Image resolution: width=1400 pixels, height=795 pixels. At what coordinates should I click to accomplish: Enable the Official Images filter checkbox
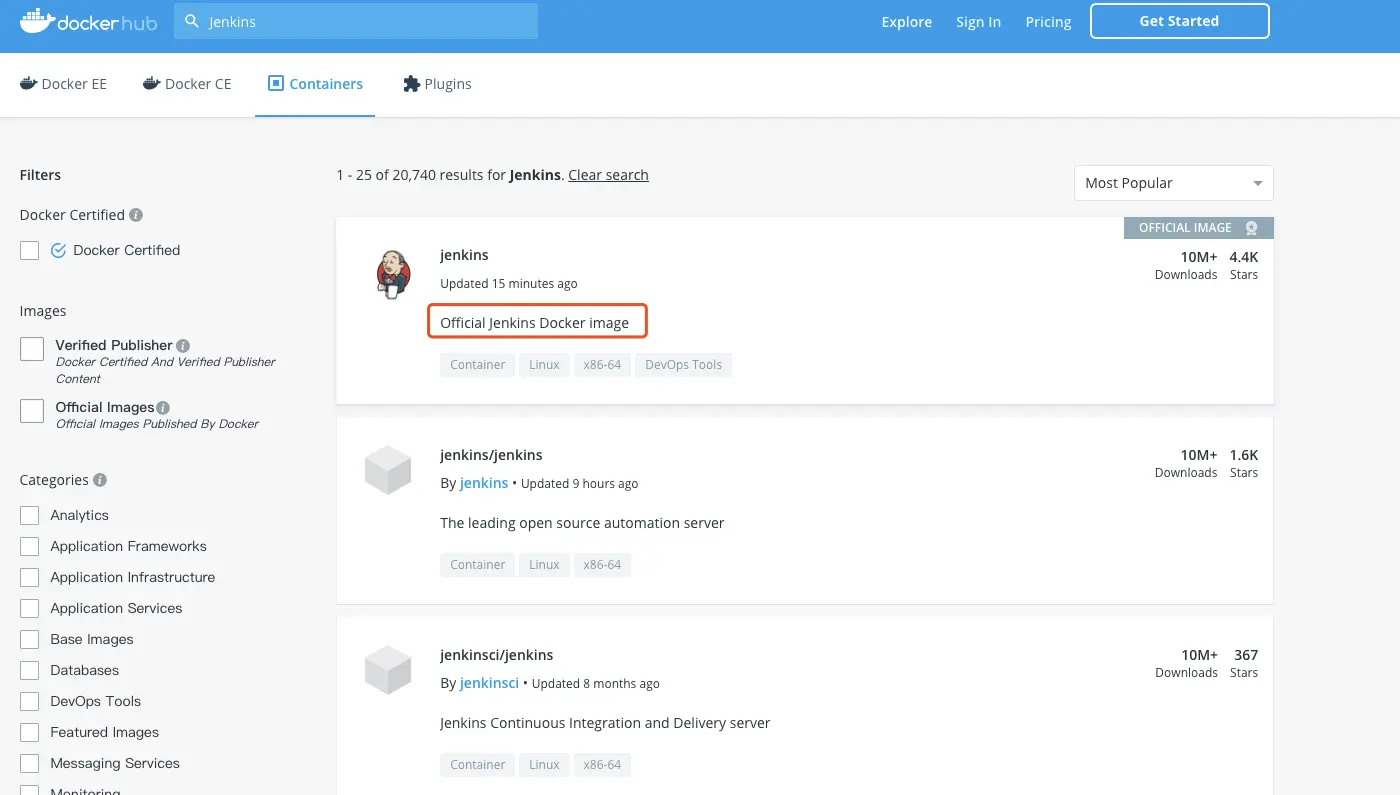(32, 410)
